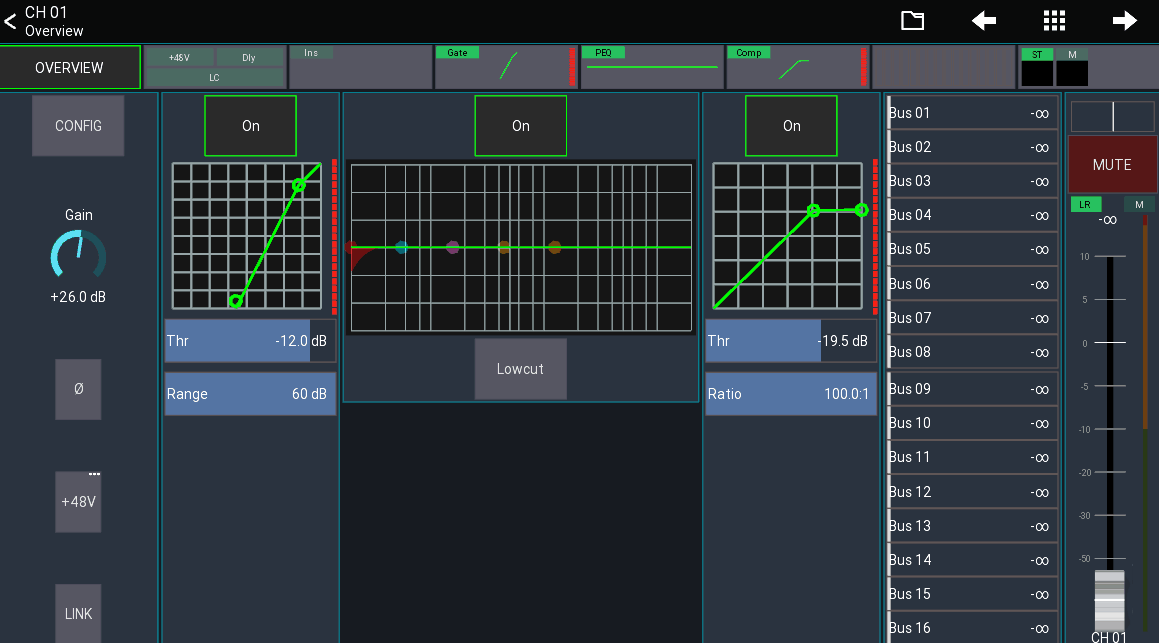Toggle the phase invert Ø button
The height and width of the screenshot is (643, 1159).
pos(78,389)
